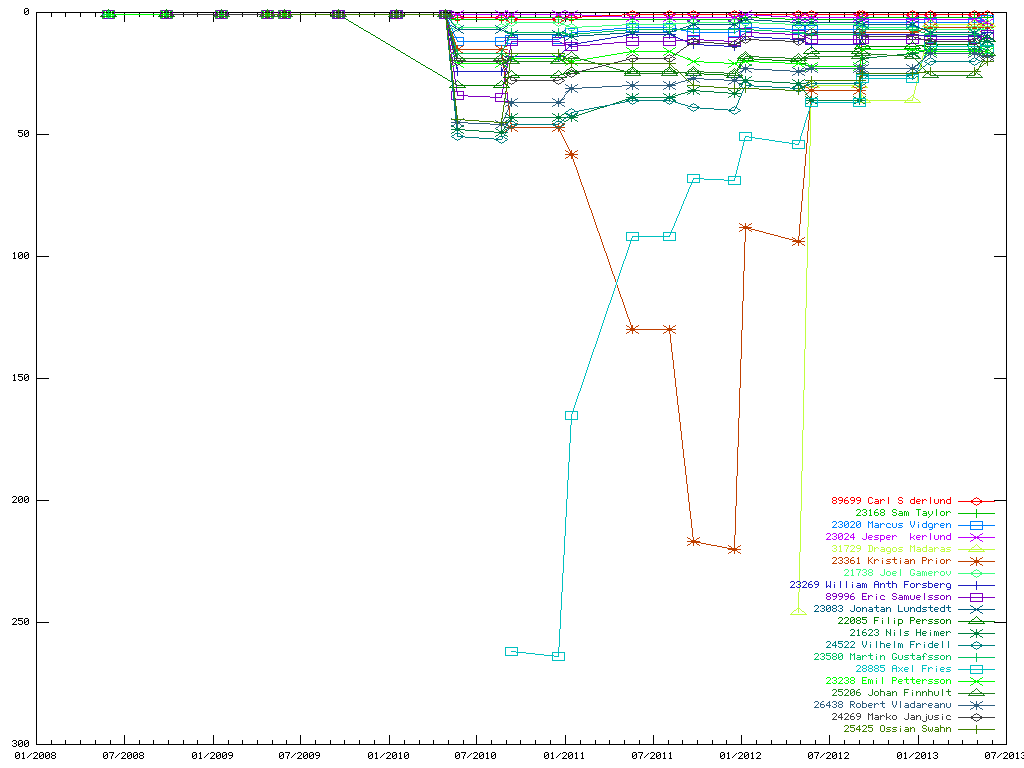Click the red diamond marker for Carl Söderlund

coord(976,501)
